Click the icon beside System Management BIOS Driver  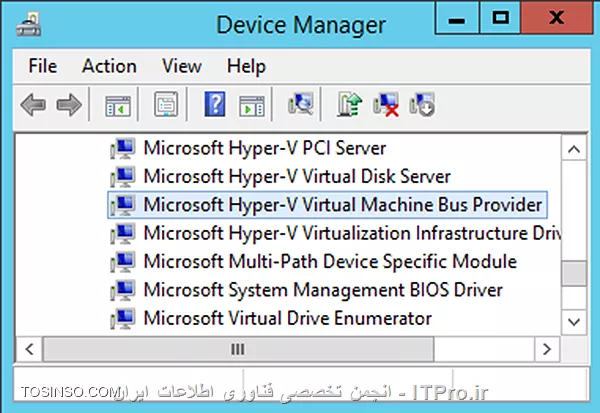122,290
